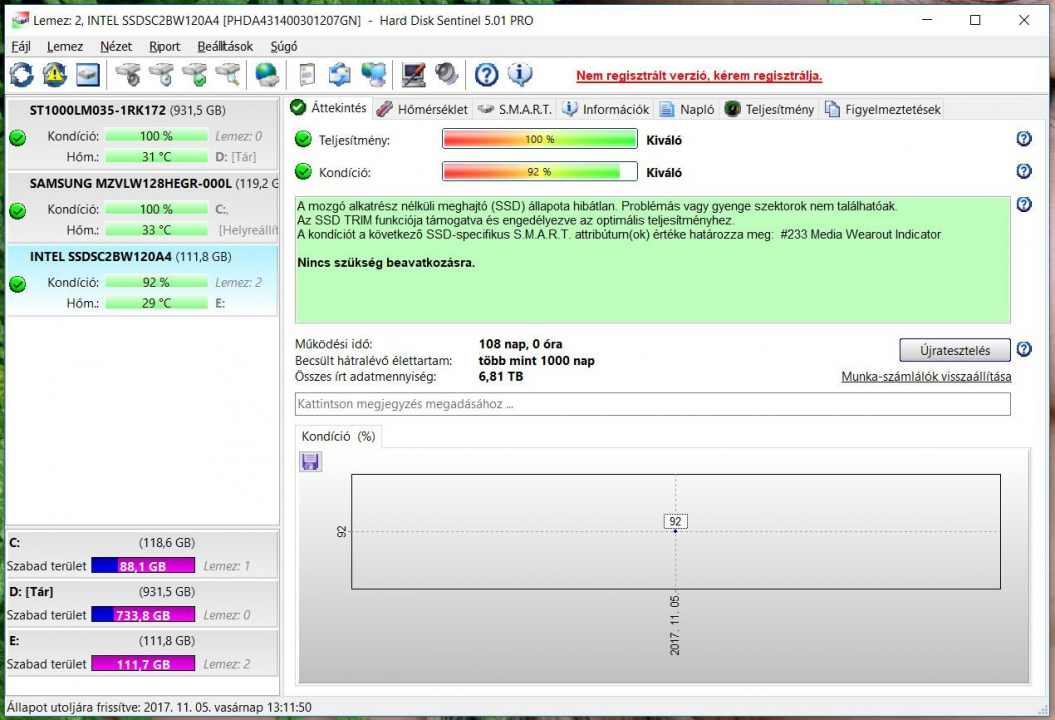Click ST1000LM035 temperature 31 °C bar
This screenshot has width=1055, height=720.
tap(156, 157)
